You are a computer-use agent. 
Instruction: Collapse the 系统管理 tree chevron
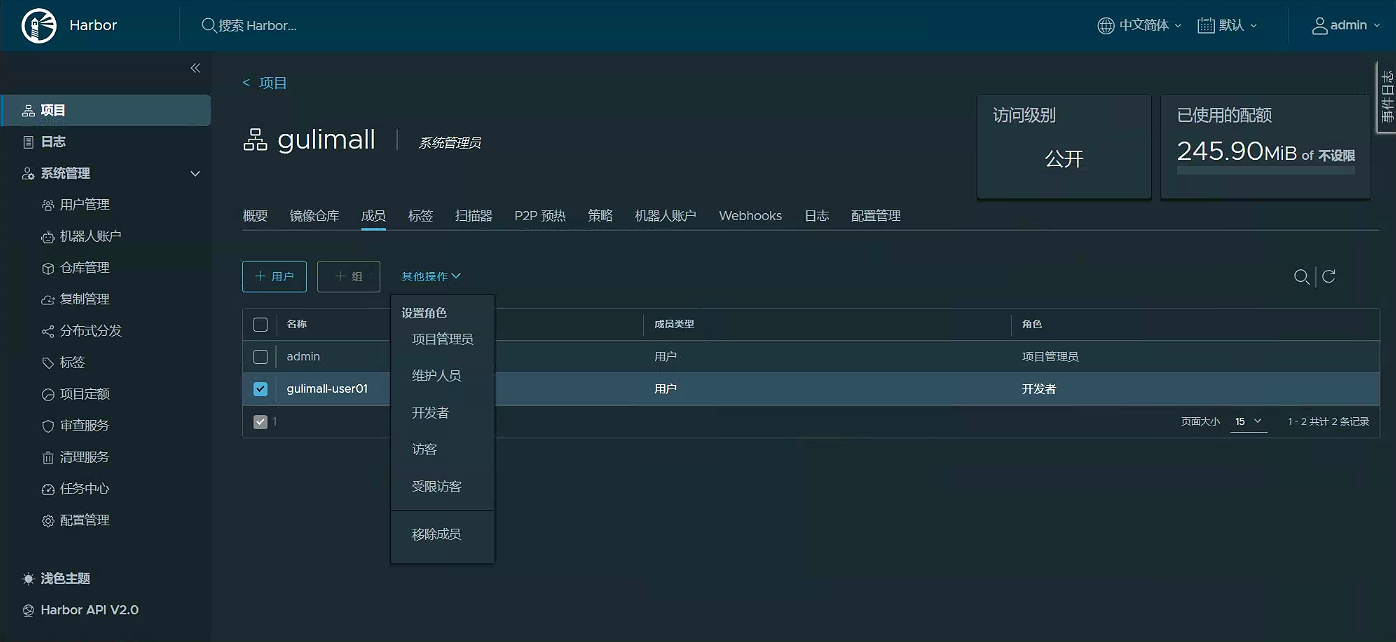click(195, 174)
